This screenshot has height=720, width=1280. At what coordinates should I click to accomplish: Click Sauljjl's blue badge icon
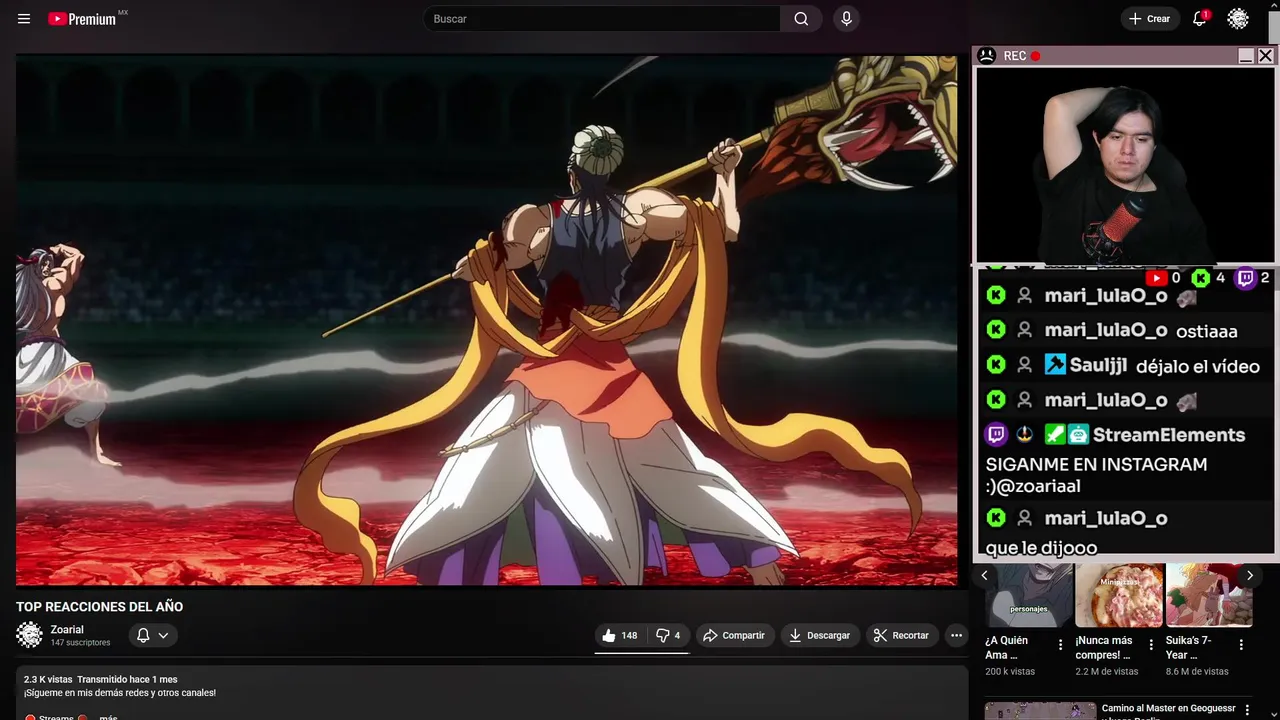pos(1055,365)
